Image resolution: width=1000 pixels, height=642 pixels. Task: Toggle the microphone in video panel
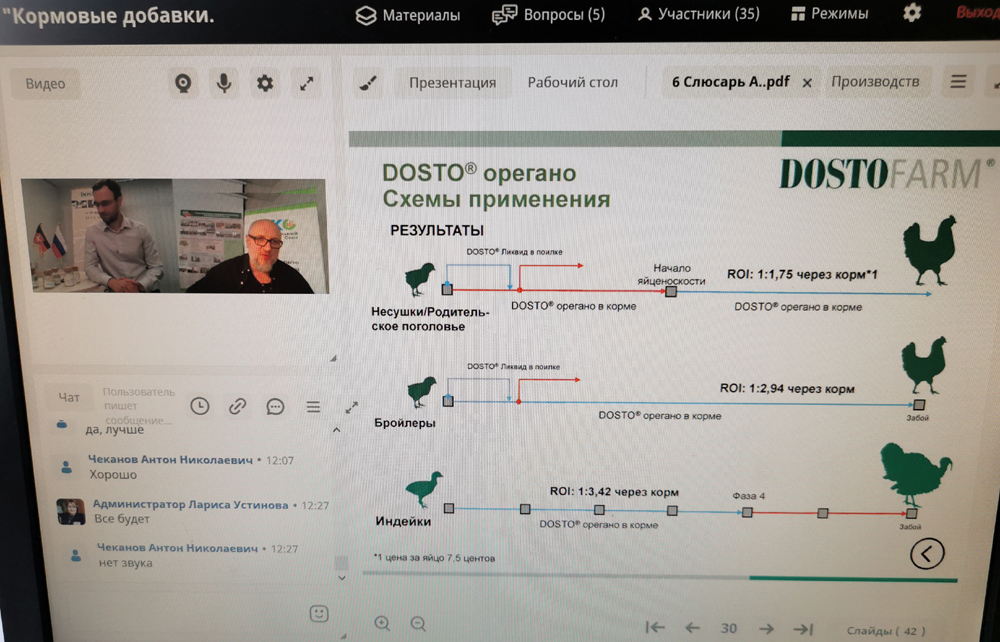tap(224, 83)
